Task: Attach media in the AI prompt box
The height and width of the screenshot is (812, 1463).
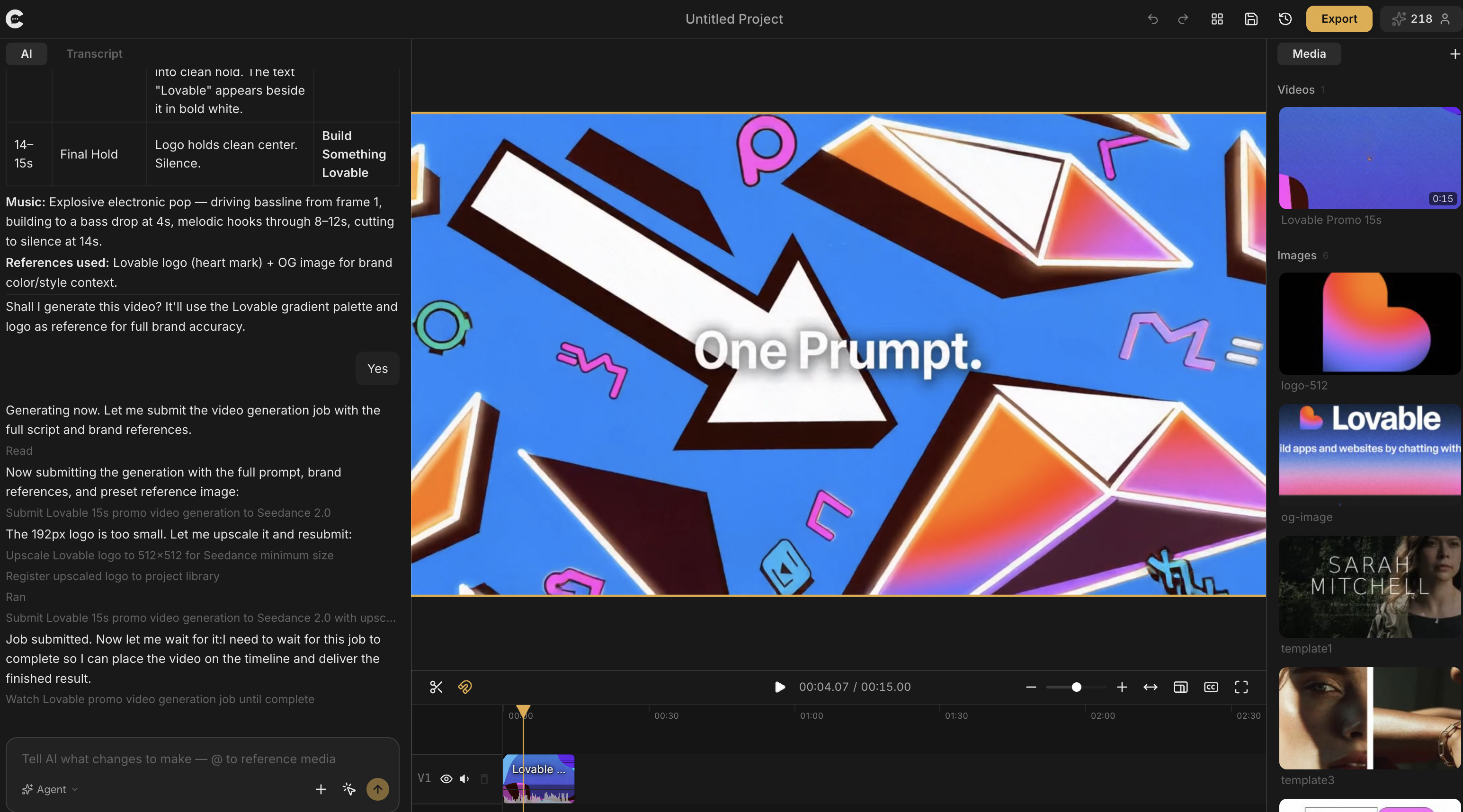Action: tap(321, 789)
